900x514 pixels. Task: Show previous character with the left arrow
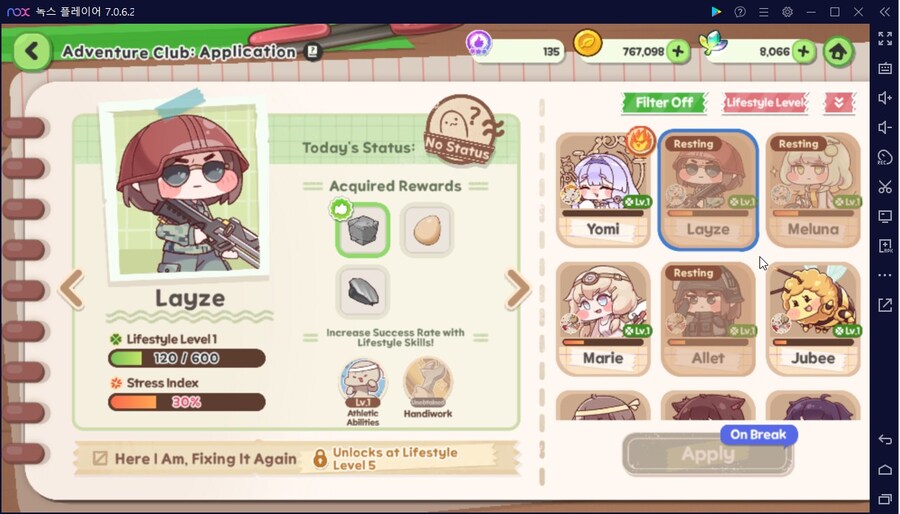tap(72, 289)
